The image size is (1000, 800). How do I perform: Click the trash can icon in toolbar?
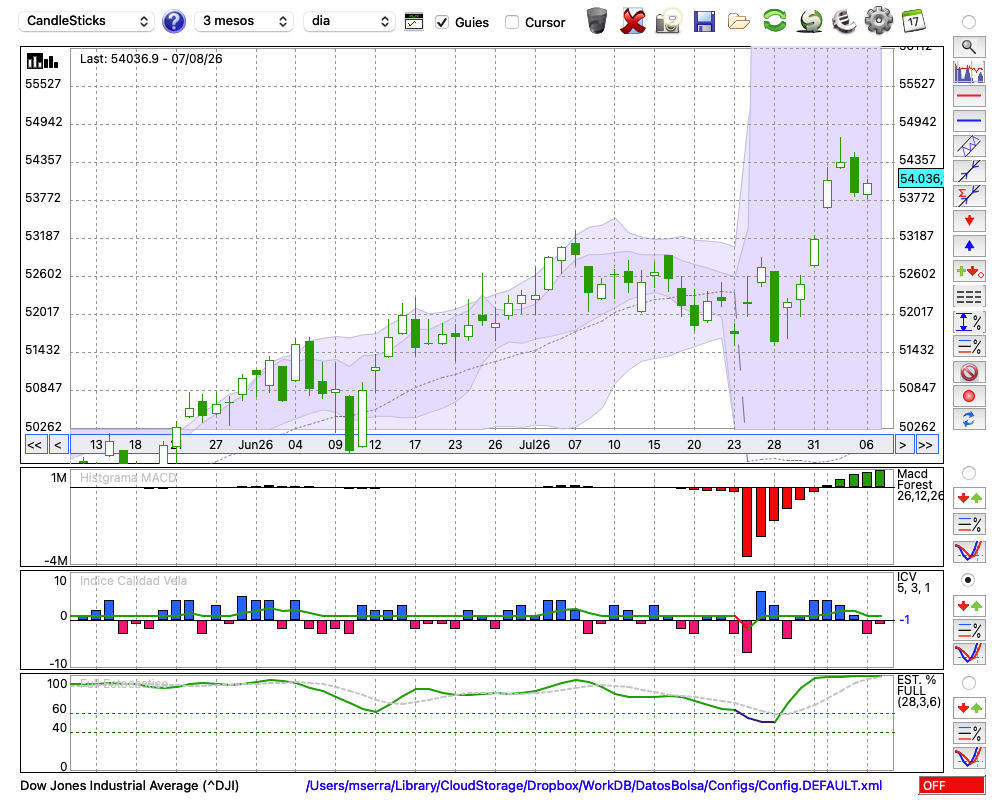pos(596,21)
